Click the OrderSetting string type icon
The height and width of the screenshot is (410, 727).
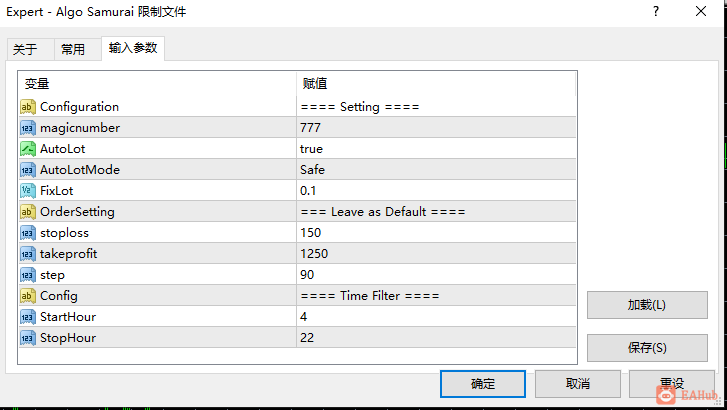tap(28, 212)
